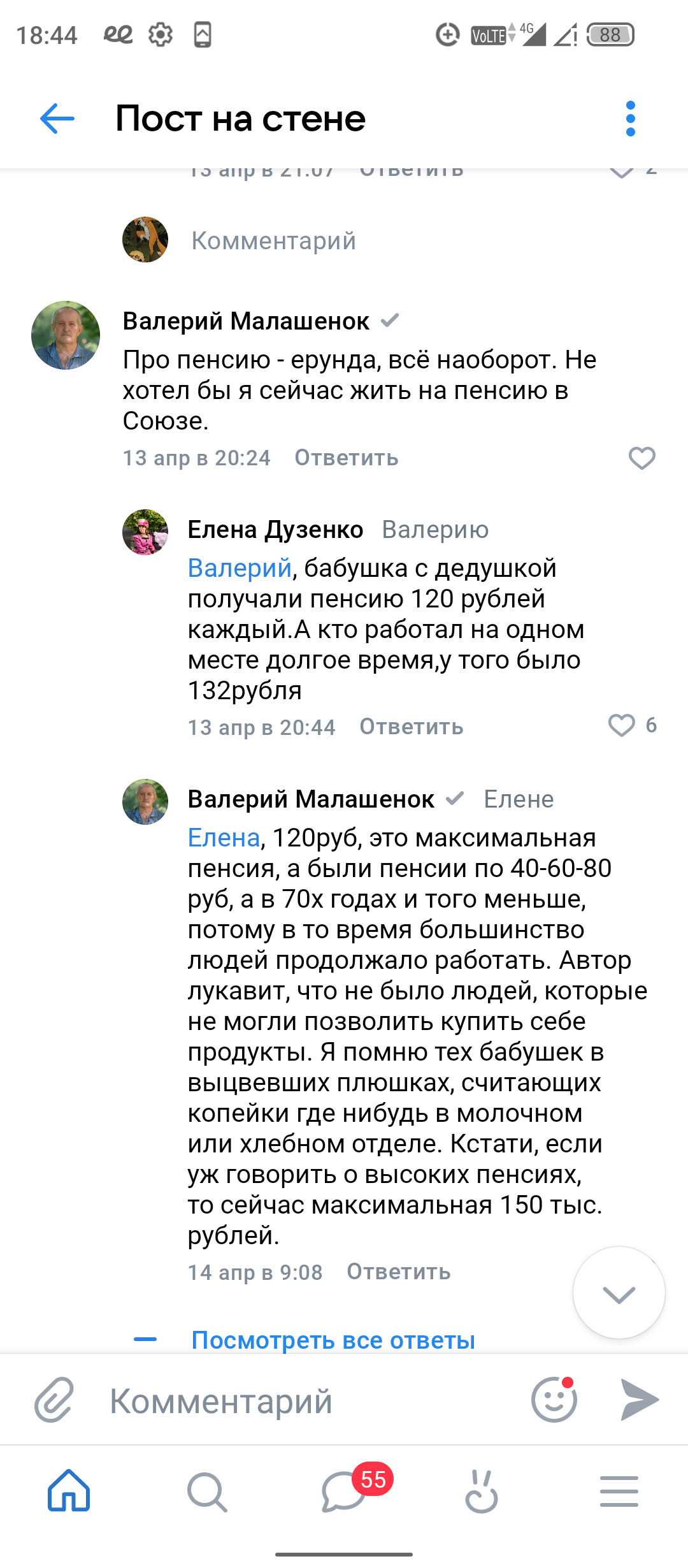Expand 'Посмотреть все ответы' replies
Screen dimensions: 688x1568
[x=333, y=1340]
